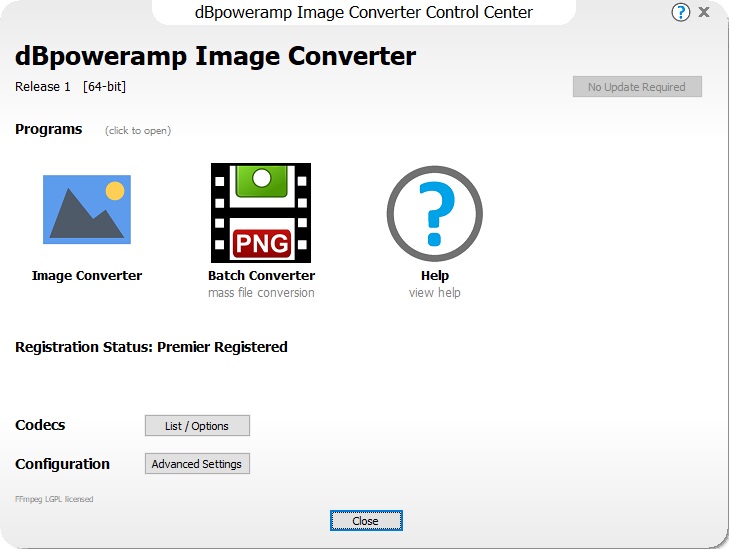Click the No Update Required button
The height and width of the screenshot is (549, 729).
637,87
